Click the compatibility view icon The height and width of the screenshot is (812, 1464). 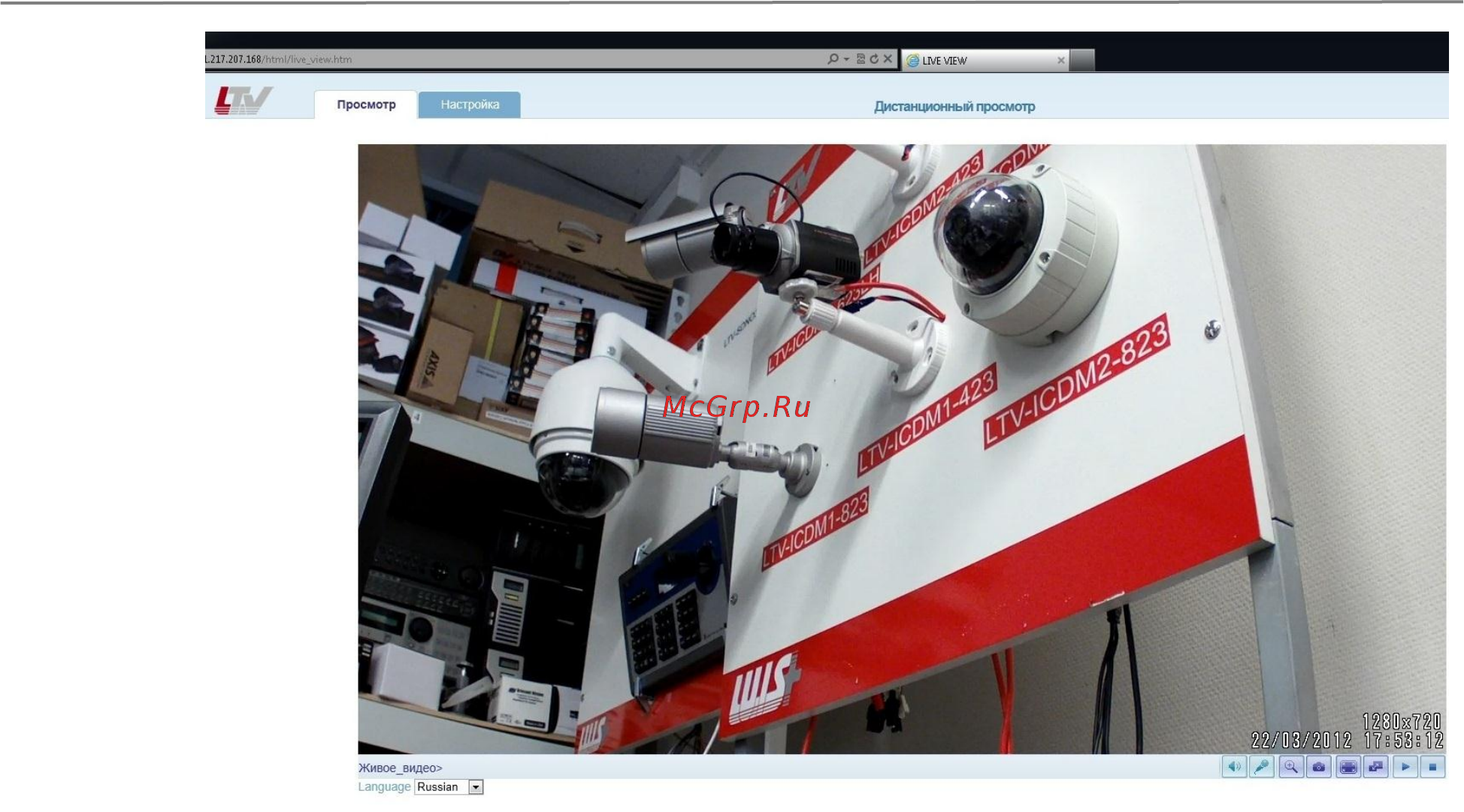(x=861, y=59)
